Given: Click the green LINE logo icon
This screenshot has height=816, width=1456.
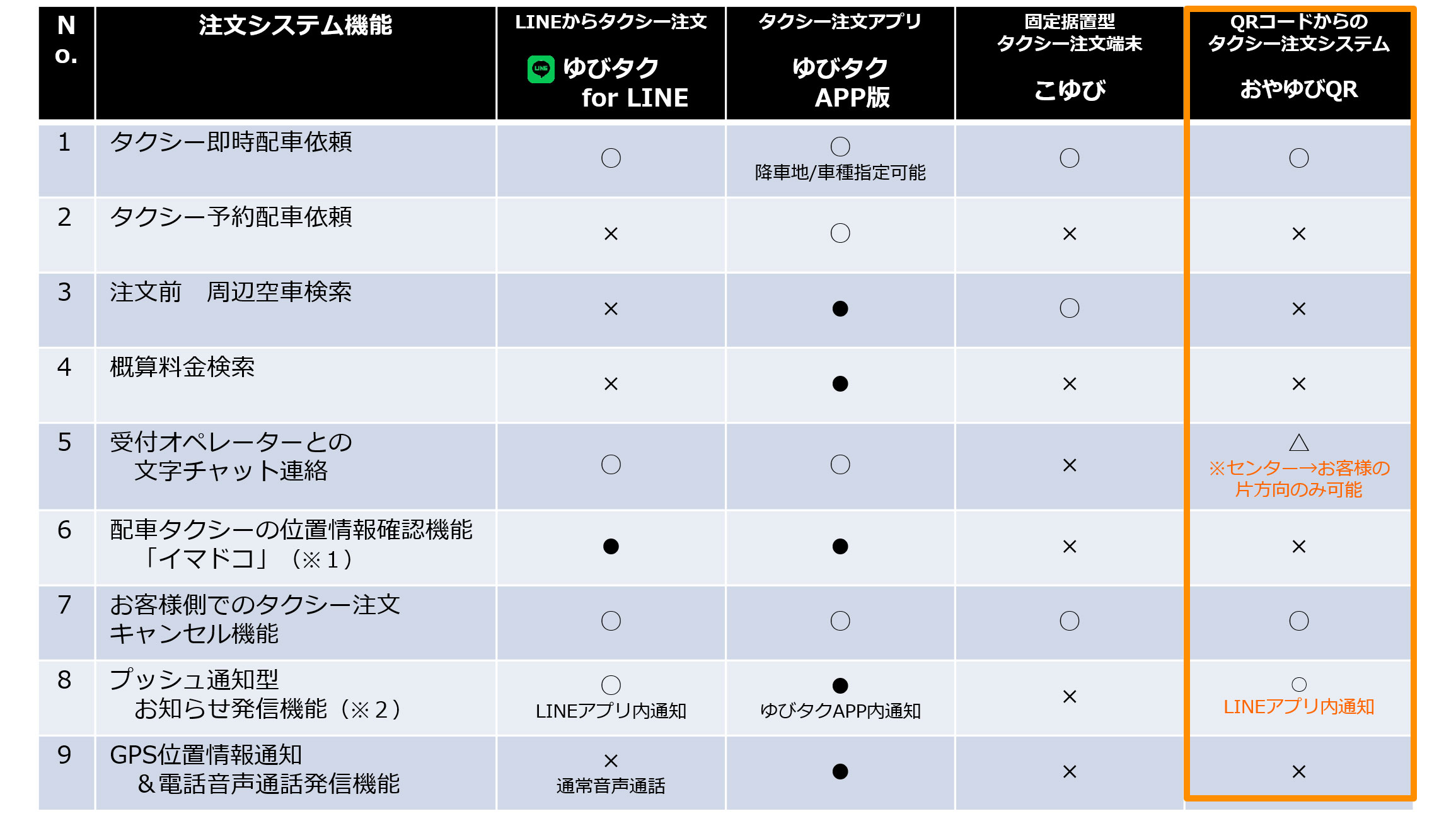Looking at the screenshot, I should pyautogui.click(x=541, y=69).
